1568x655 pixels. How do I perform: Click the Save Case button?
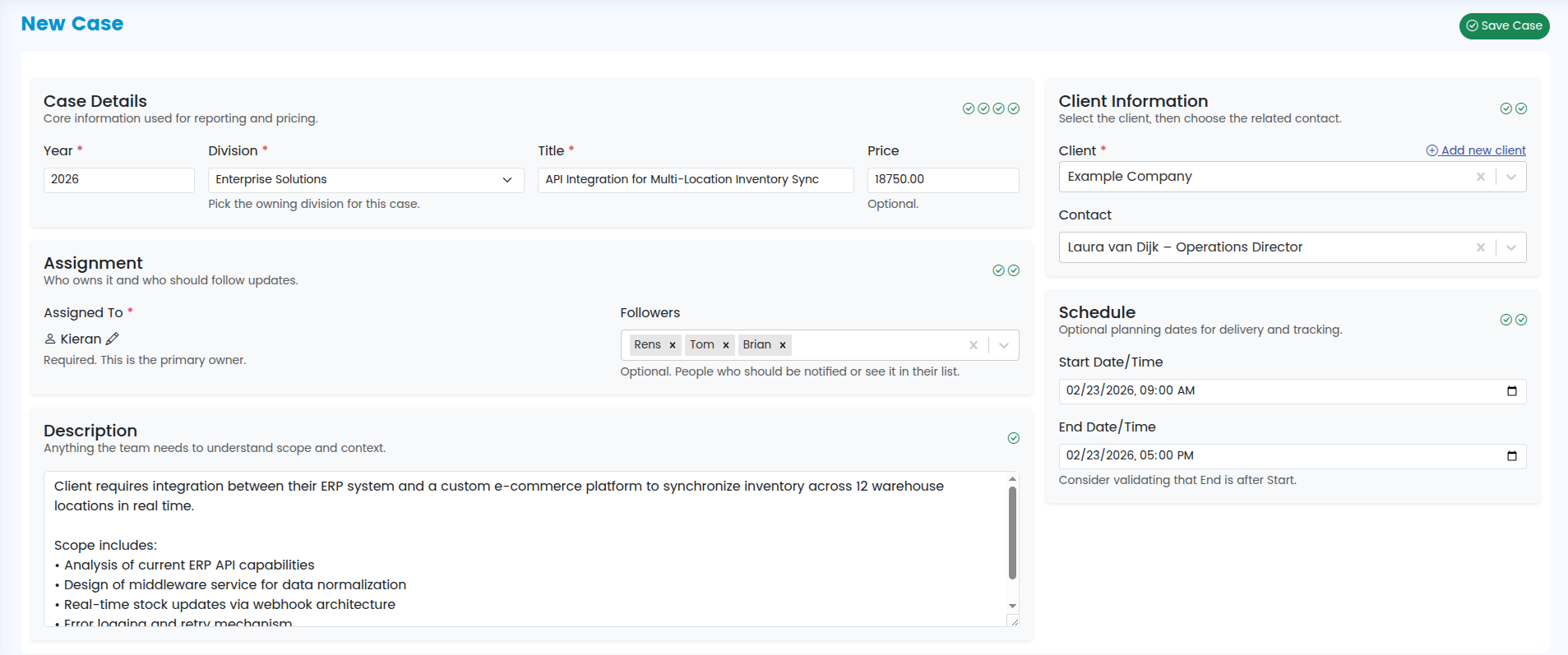(x=1504, y=25)
